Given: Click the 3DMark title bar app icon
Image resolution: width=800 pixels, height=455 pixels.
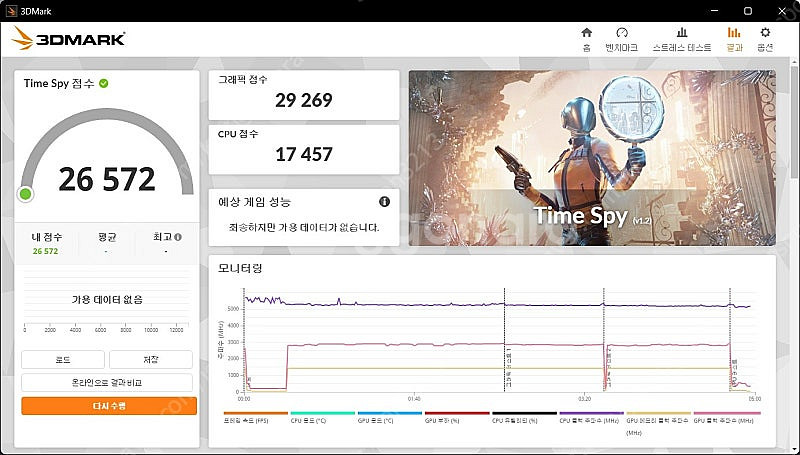Looking at the screenshot, I should [11, 11].
